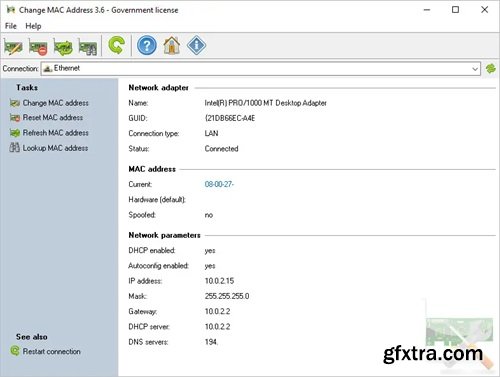Click the Gateway label
The width and height of the screenshot is (500, 377).
pos(142,311)
